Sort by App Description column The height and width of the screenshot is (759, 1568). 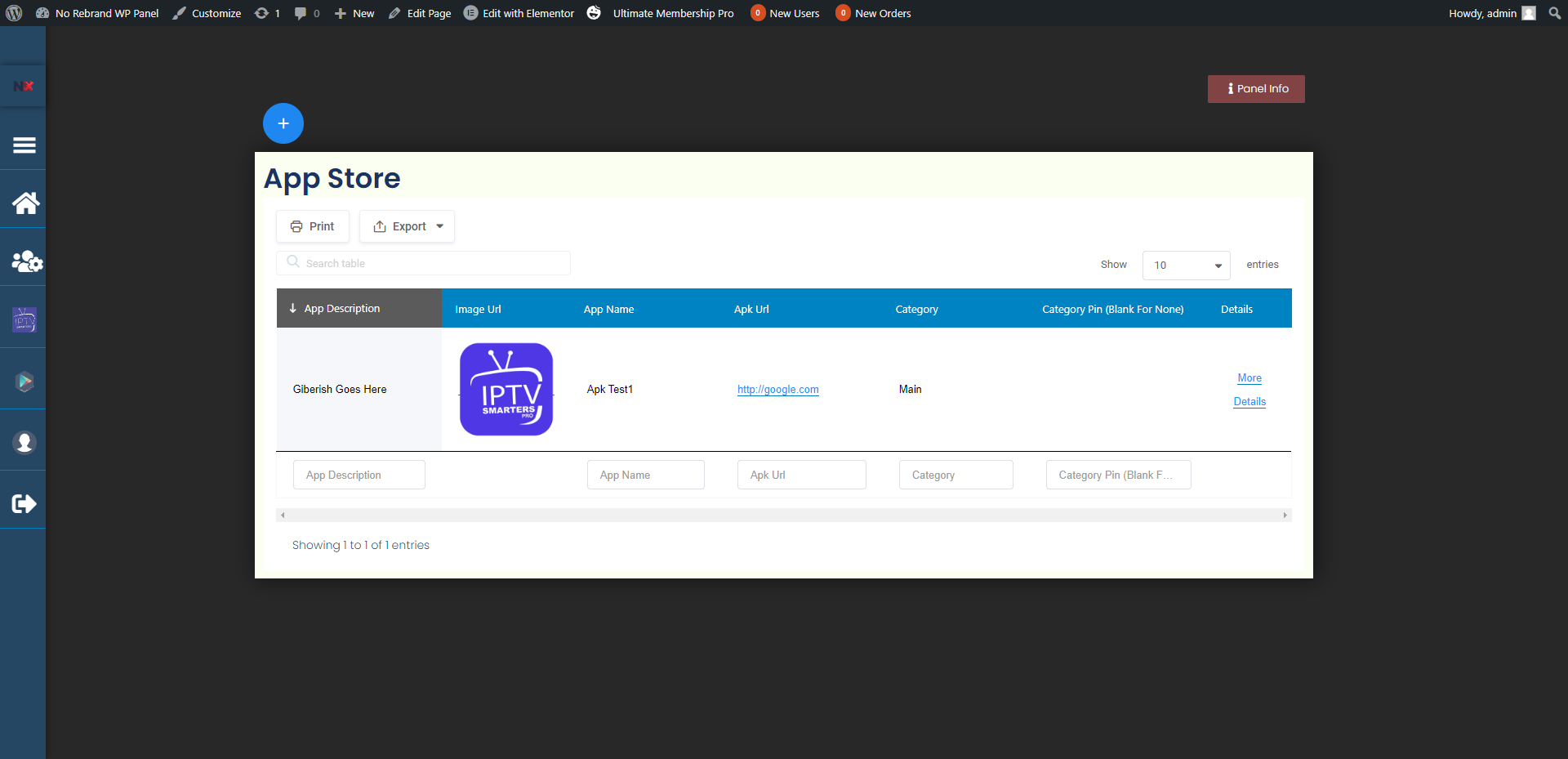click(x=359, y=308)
